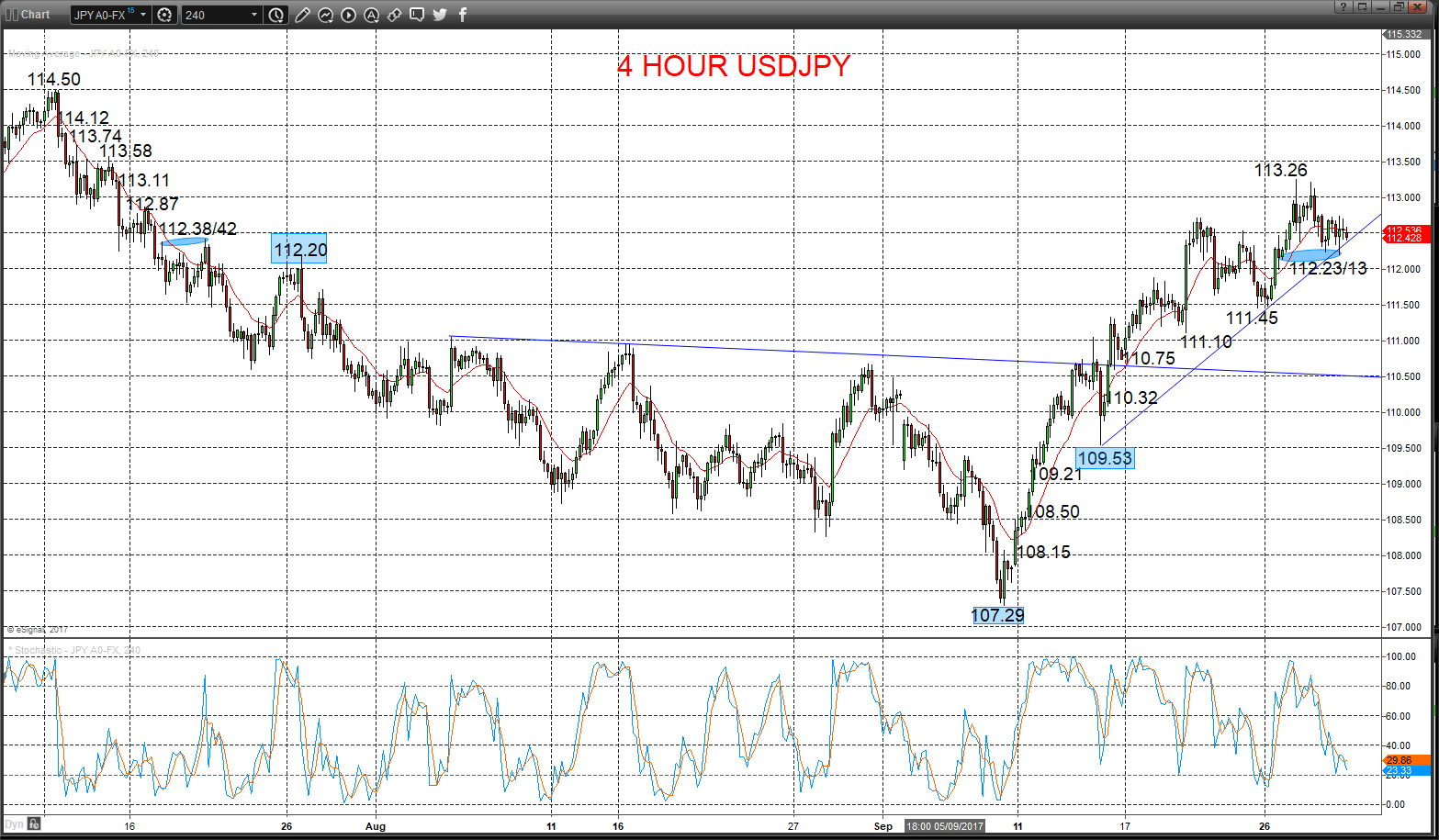Open the help question mark button
The image size is (1439, 840).
tap(1343, 6)
